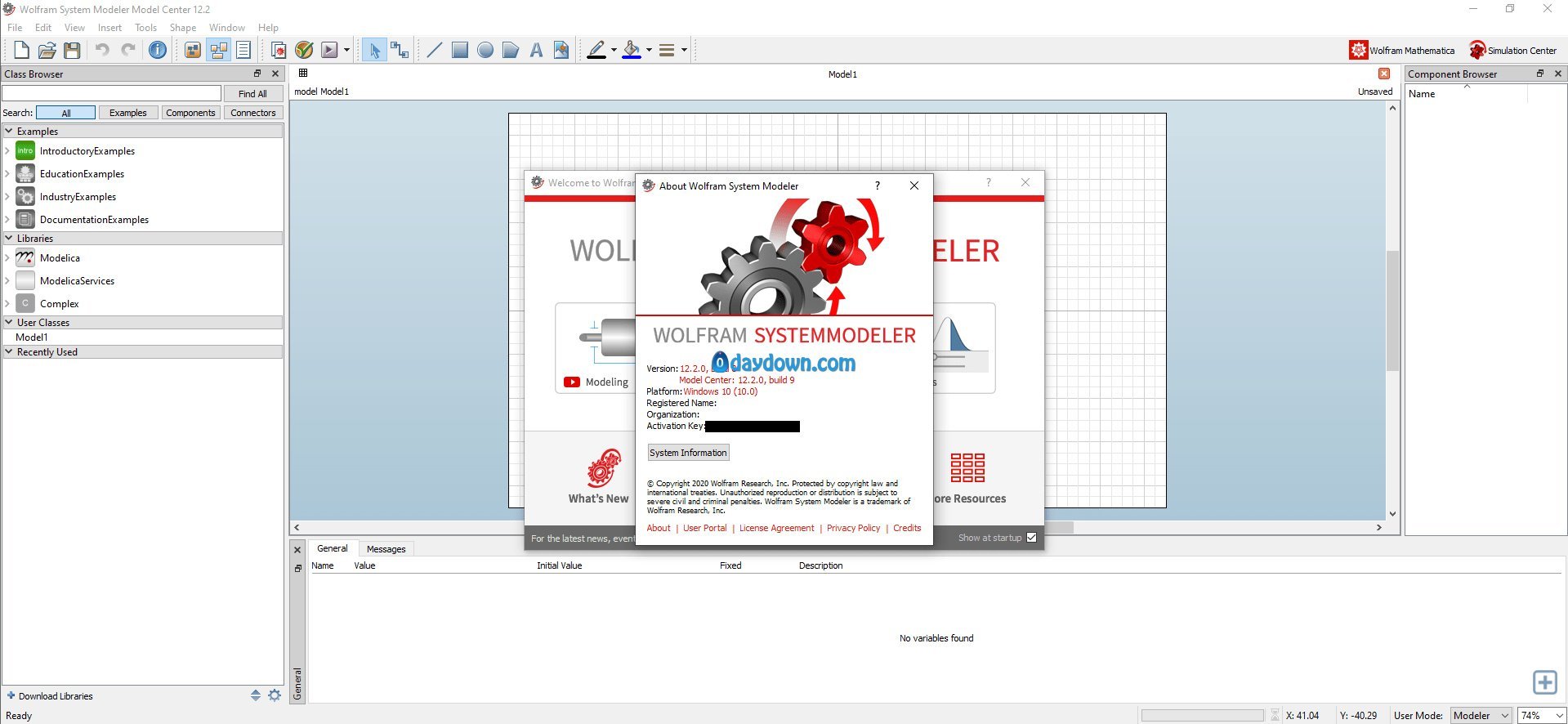Select the pointer selection tool
This screenshot has height=724, width=1568.
tap(374, 51)
